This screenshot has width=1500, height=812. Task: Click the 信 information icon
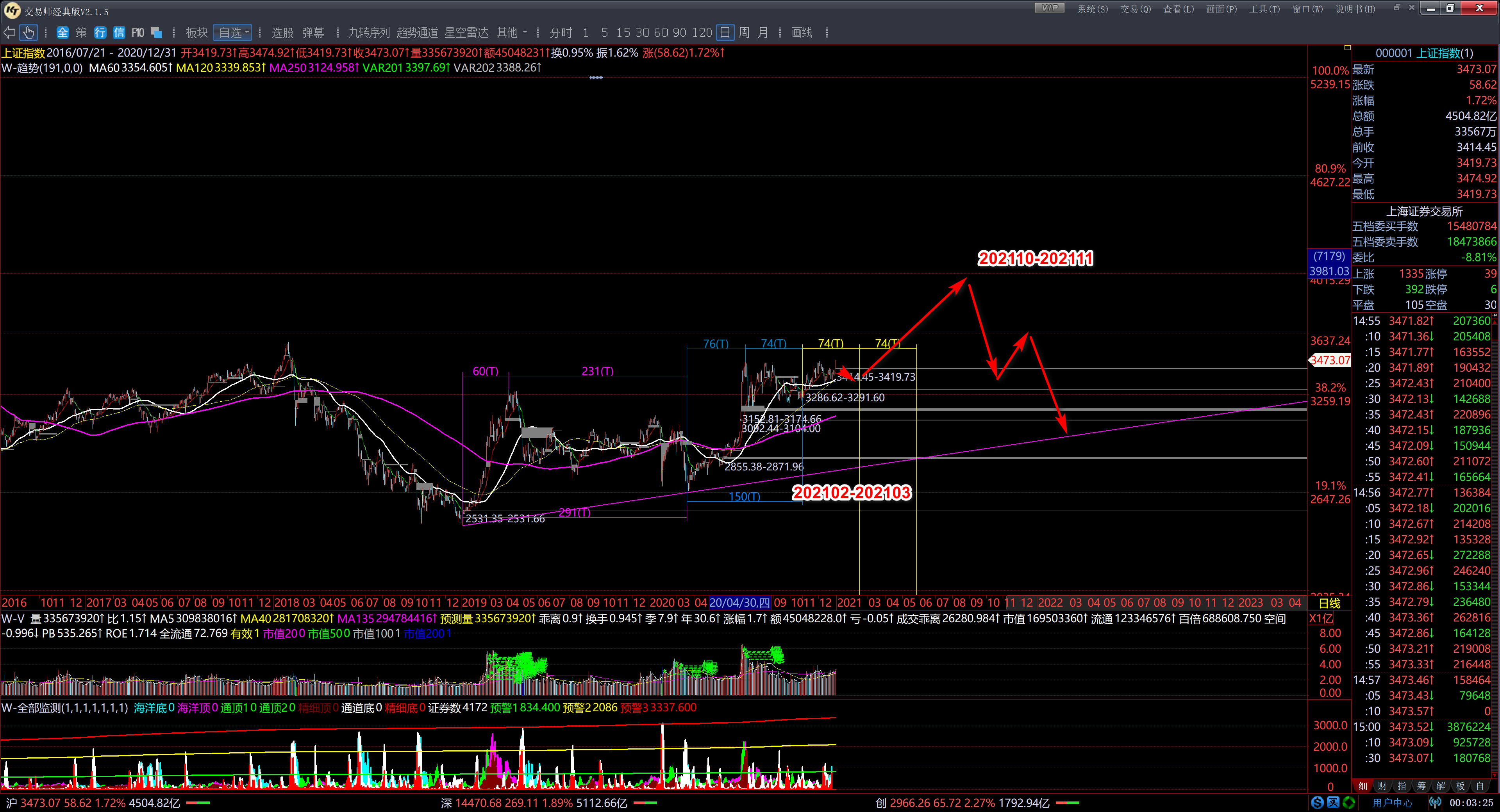pos(119,32)
